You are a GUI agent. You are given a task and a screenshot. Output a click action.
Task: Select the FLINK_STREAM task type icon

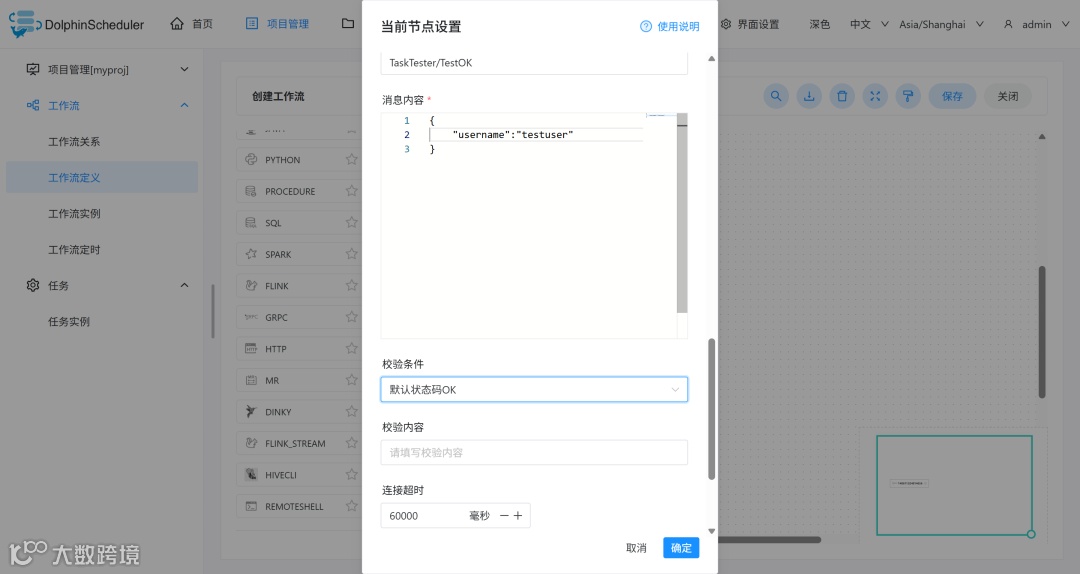(x=251, y=443)
